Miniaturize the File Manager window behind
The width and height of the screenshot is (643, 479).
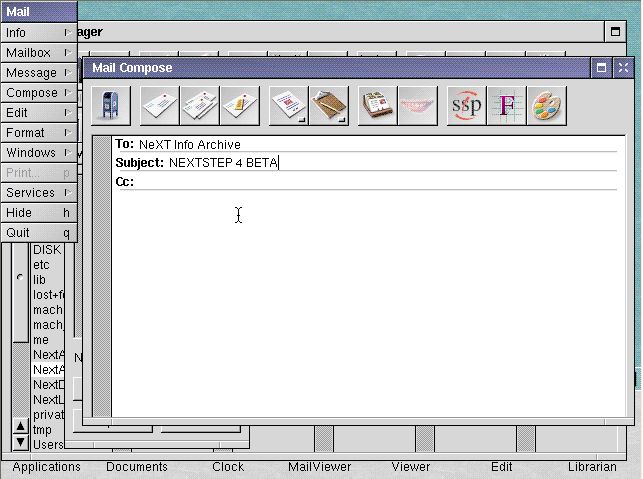(x=615, y=32)
